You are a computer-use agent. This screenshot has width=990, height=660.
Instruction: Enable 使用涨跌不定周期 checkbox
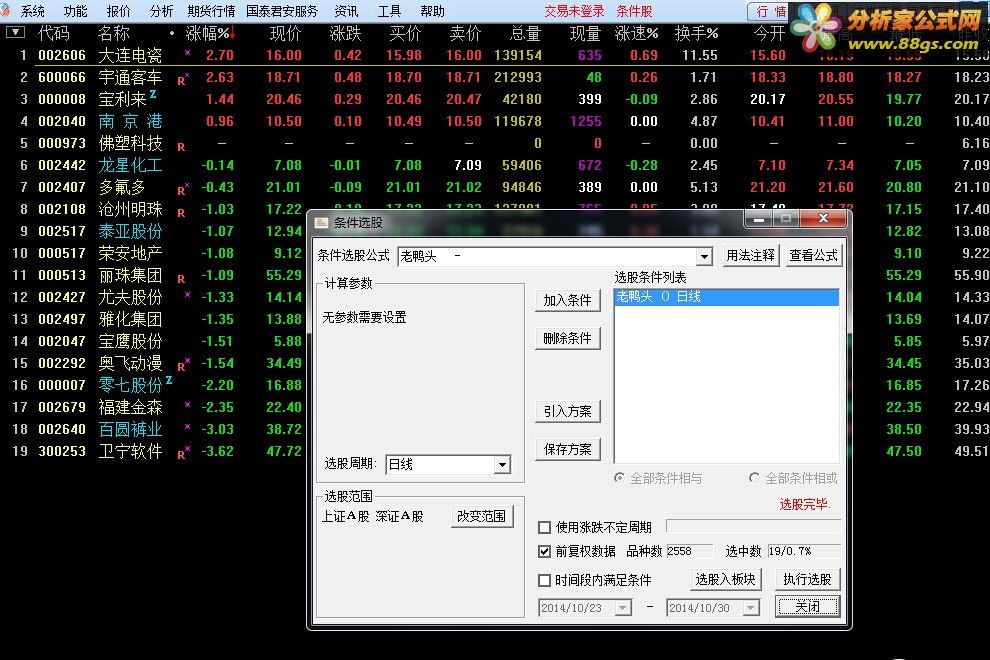point(544,527)
